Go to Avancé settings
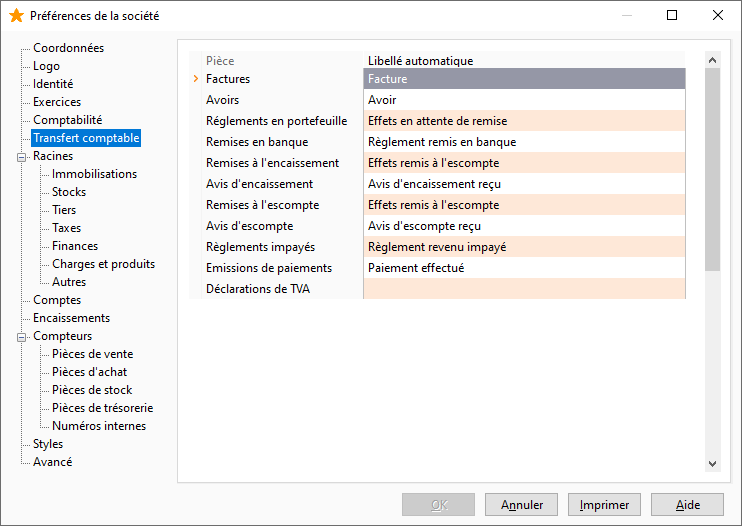This screenshot has height=526, width=742. (x=53, y=462)
